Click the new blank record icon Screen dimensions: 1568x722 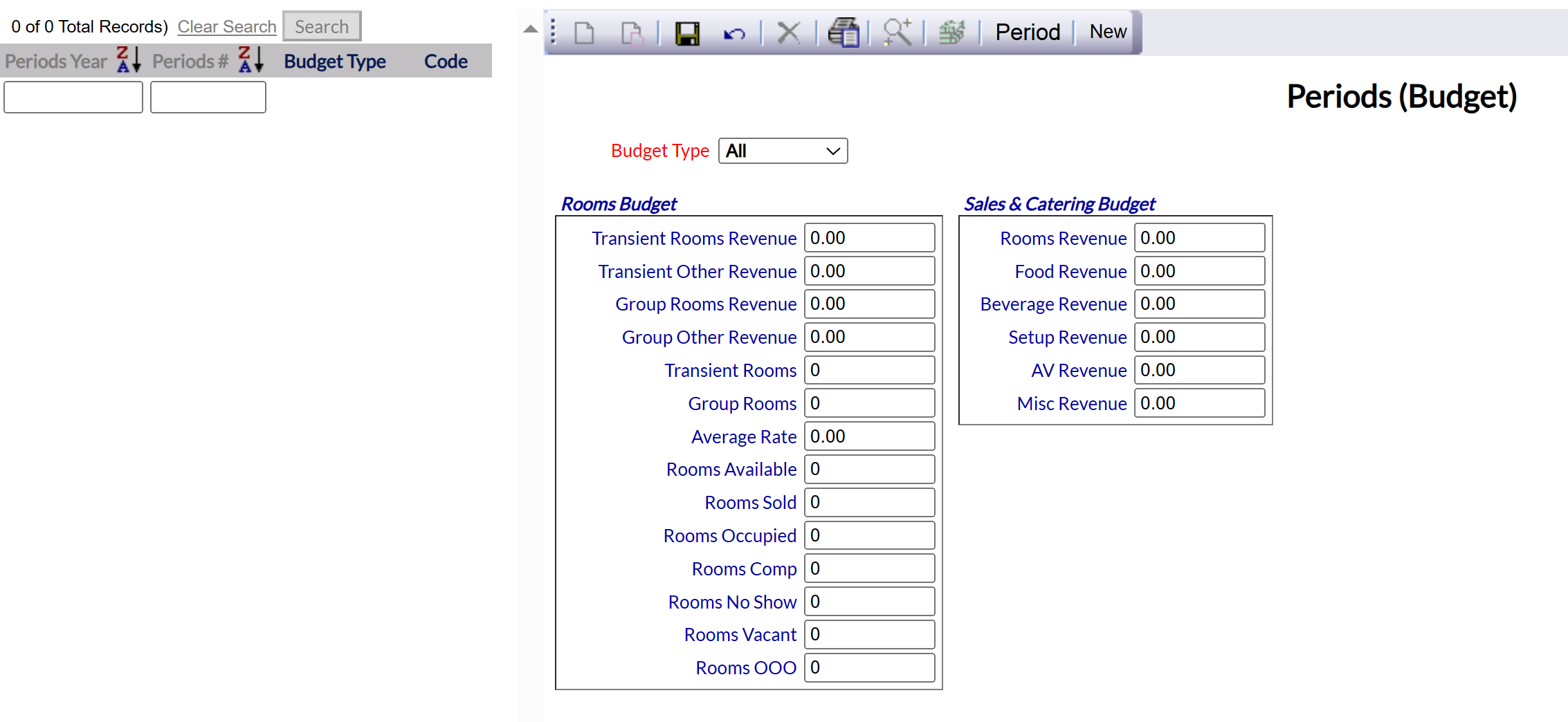click(x=585, y=33)
